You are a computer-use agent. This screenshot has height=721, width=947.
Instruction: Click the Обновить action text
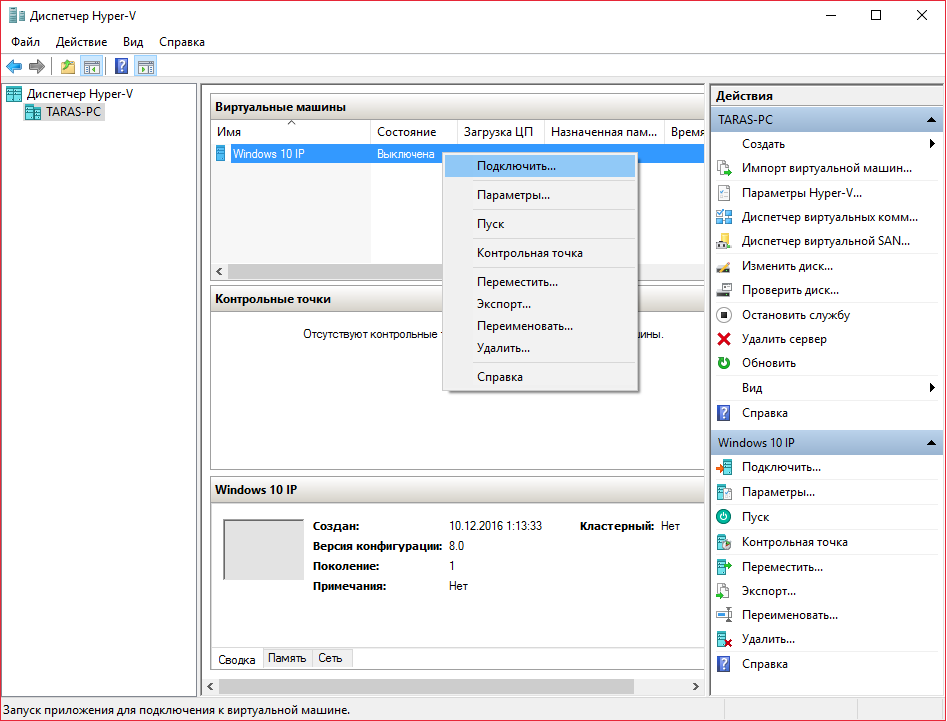(x=769, y=363)
